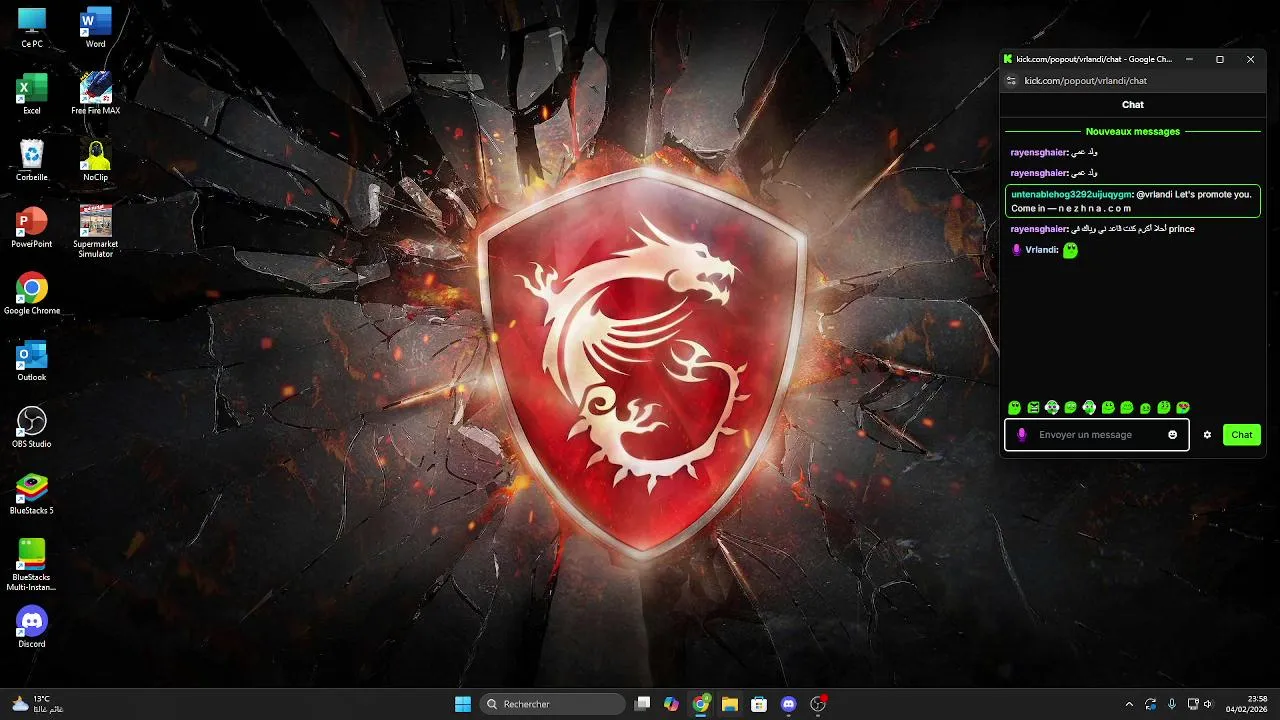Click the purple microphone badge in input
The height and width of the screenshot is (720, 1280).
[x=1021, y=435]
